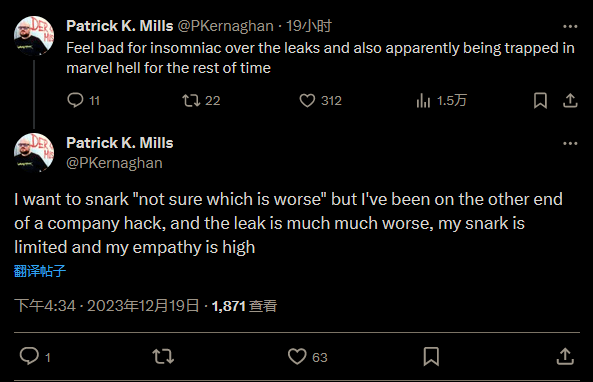This screenshot has height=382, width=593.
Task: Share the first tweet via the upload icon
Action: [x=570, y=101]
